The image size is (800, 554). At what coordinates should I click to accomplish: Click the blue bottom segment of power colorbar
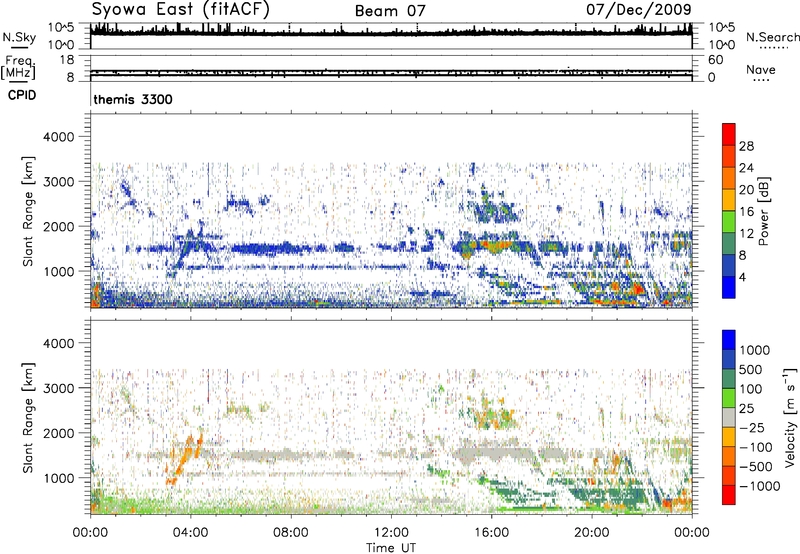pyautogui.click(x=729, y=287)
